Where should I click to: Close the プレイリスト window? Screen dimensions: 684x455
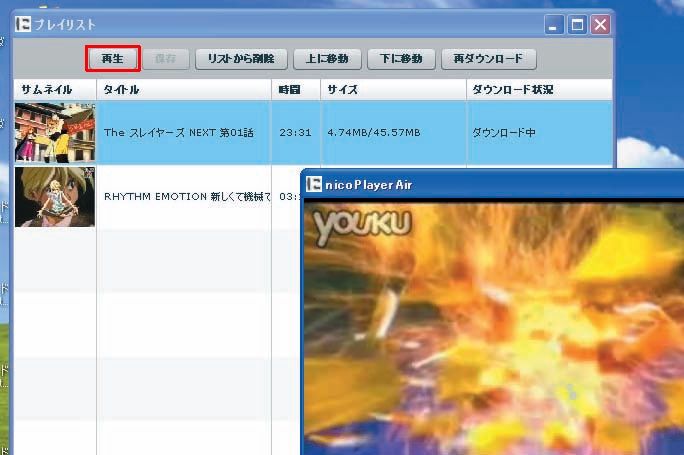pos(600,24)
